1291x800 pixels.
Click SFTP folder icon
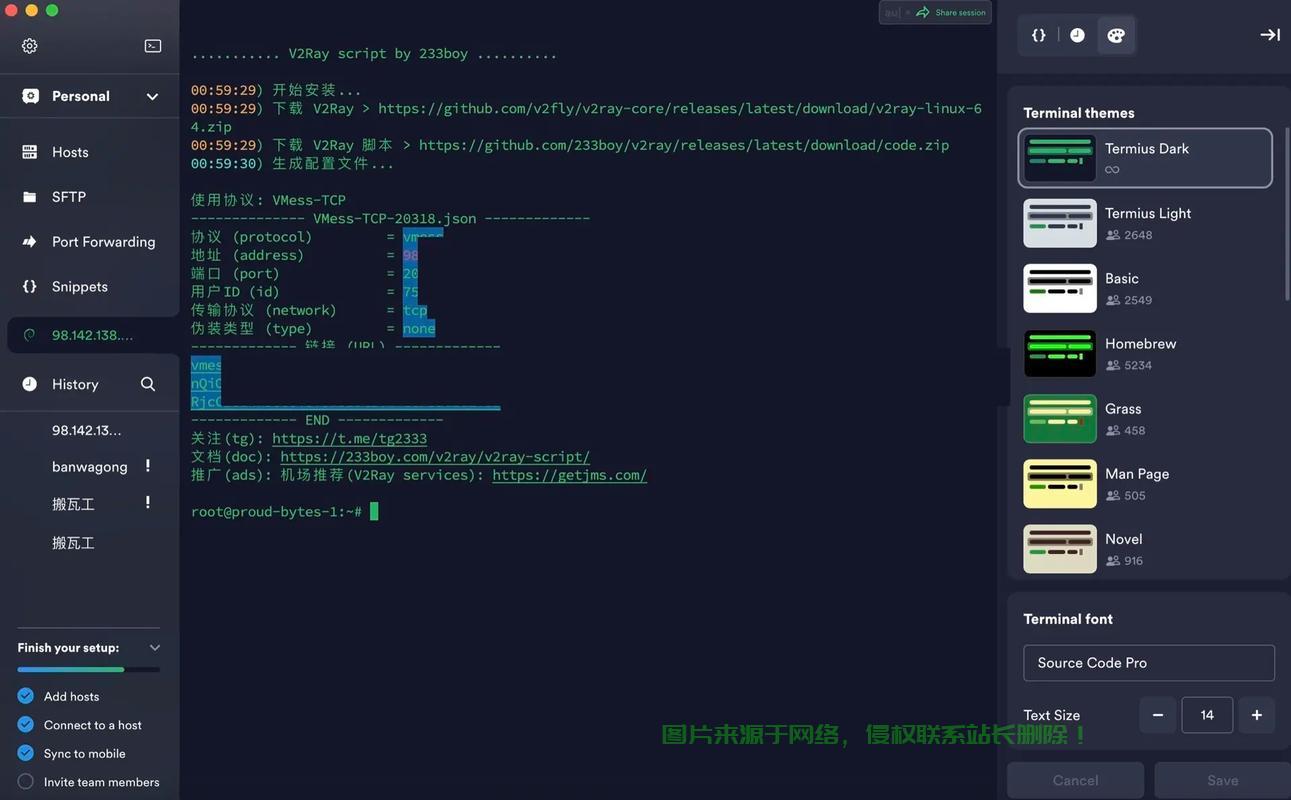pos(30,197)
